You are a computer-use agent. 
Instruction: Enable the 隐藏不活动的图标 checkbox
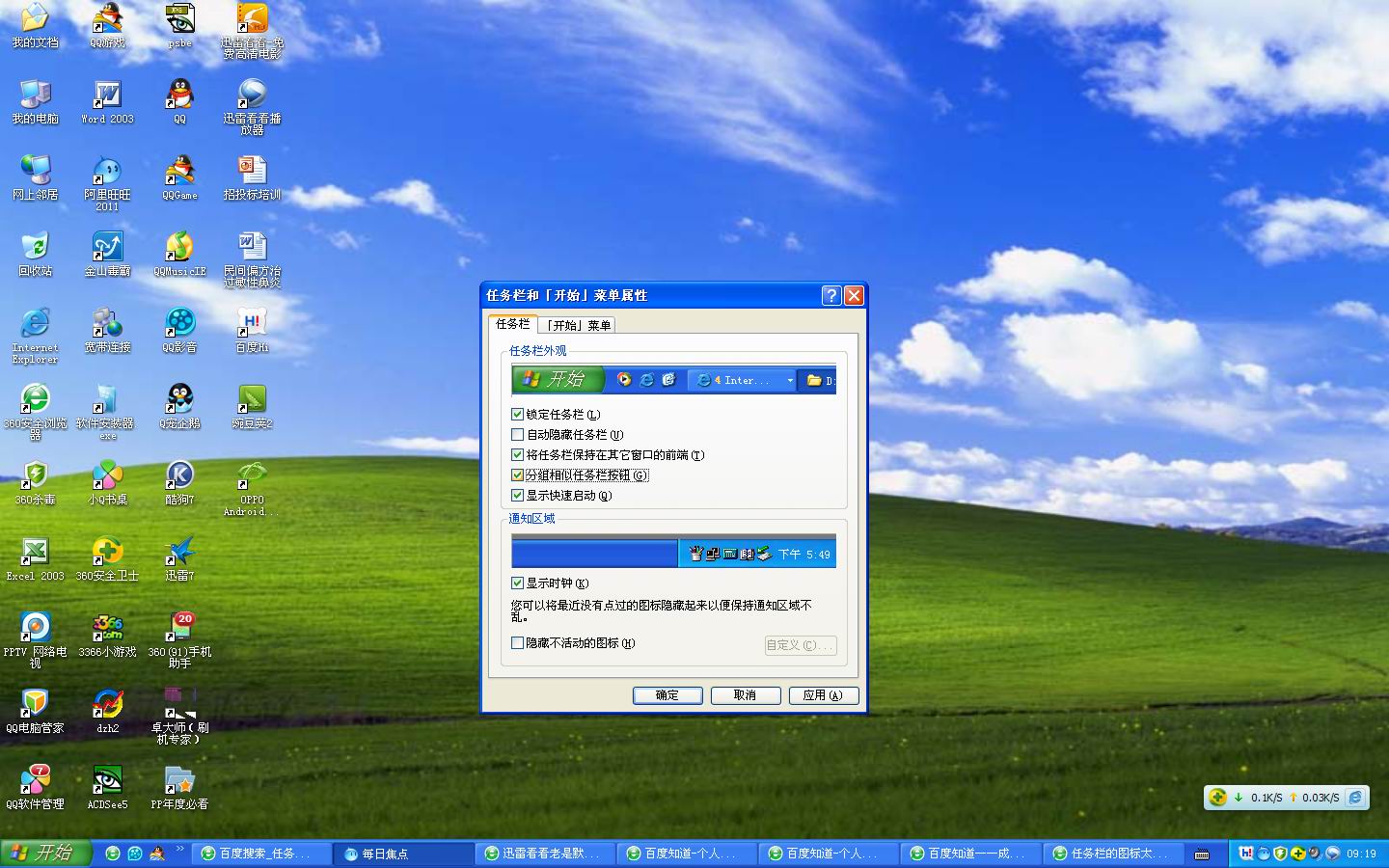click(x=517, y=643)
